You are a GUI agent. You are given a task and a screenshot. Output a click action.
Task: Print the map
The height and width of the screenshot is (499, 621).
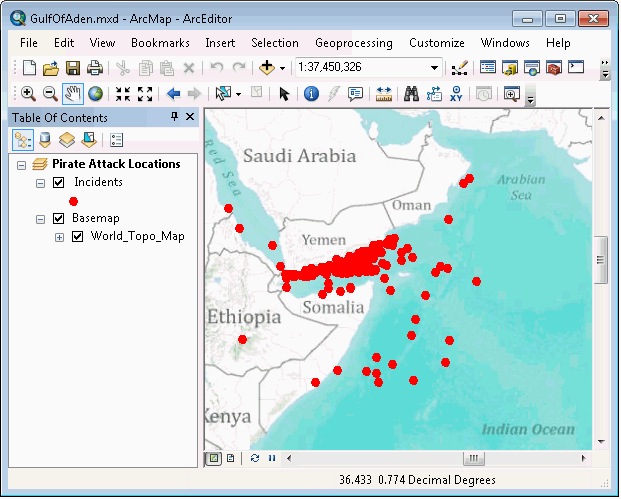point(95,68)
